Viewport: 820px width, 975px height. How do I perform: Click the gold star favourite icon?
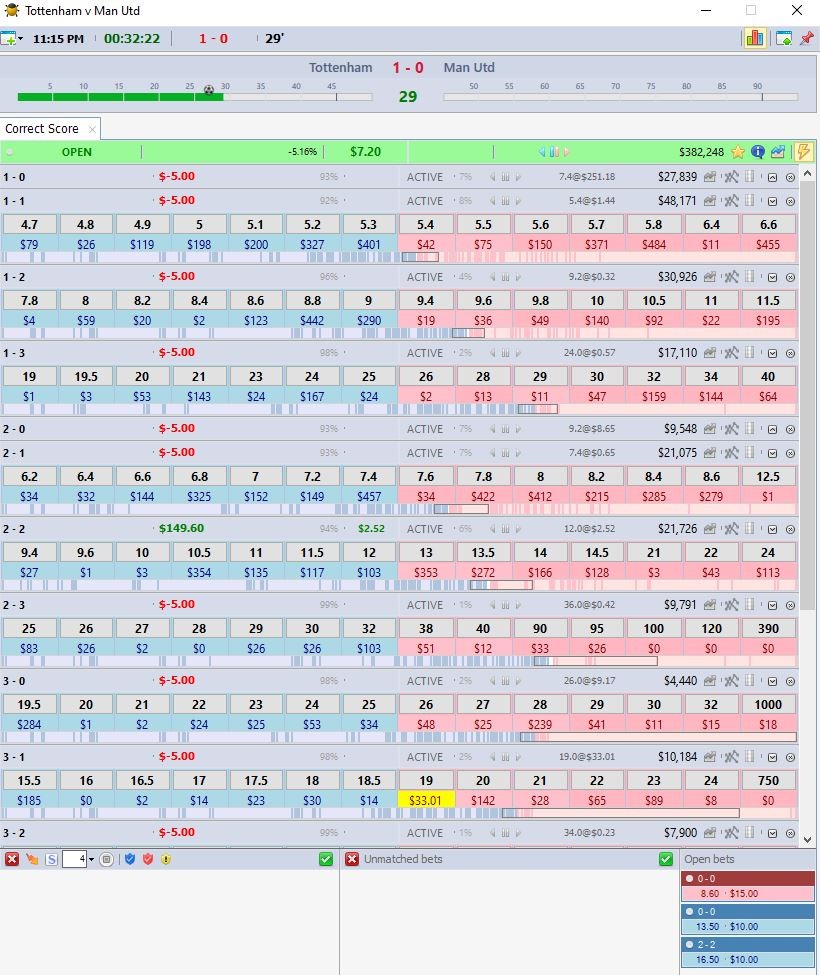pyautogui.click(x=738, y=152)
